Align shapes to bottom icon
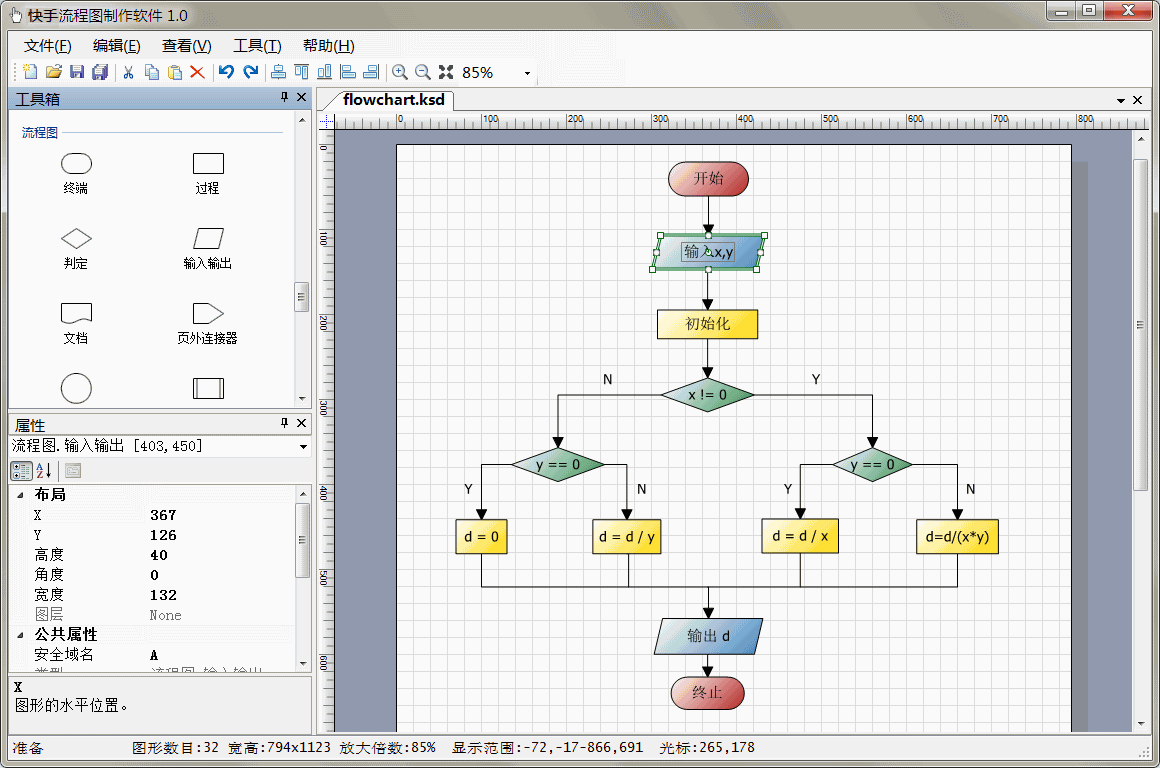 324,72
